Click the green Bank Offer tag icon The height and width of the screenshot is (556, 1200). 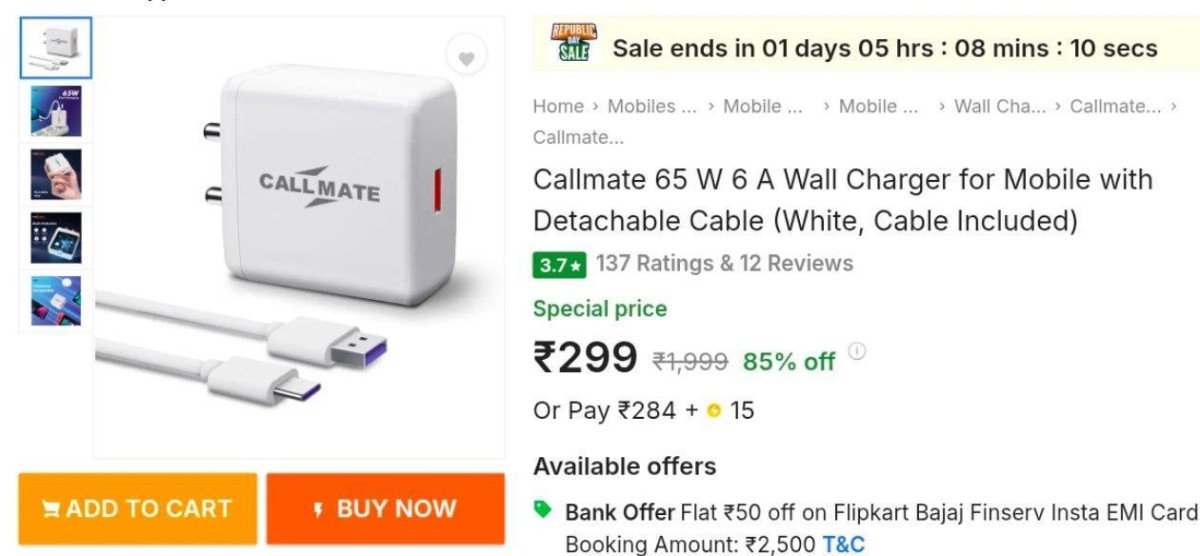point(543,511)
